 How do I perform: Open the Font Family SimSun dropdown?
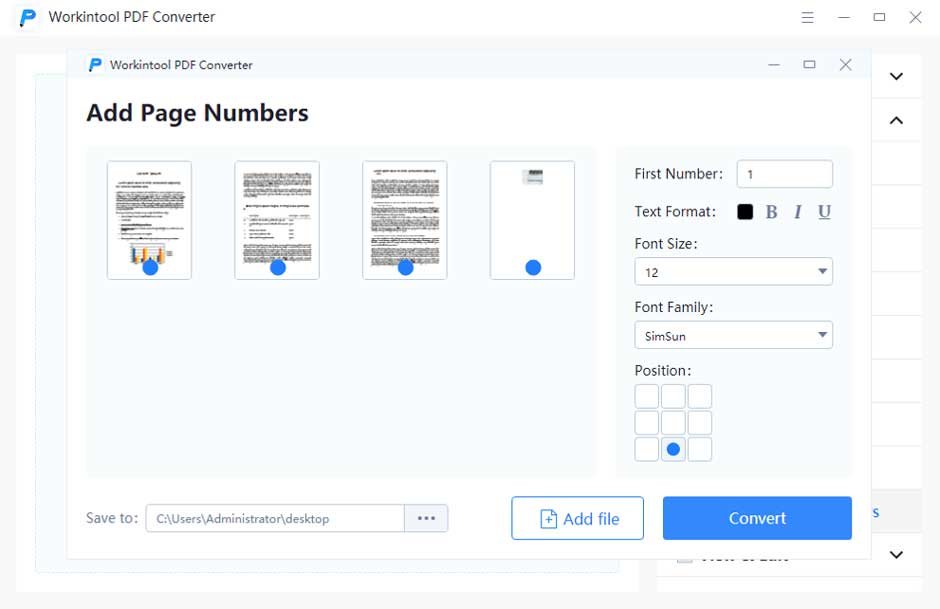tap(733, 335)
